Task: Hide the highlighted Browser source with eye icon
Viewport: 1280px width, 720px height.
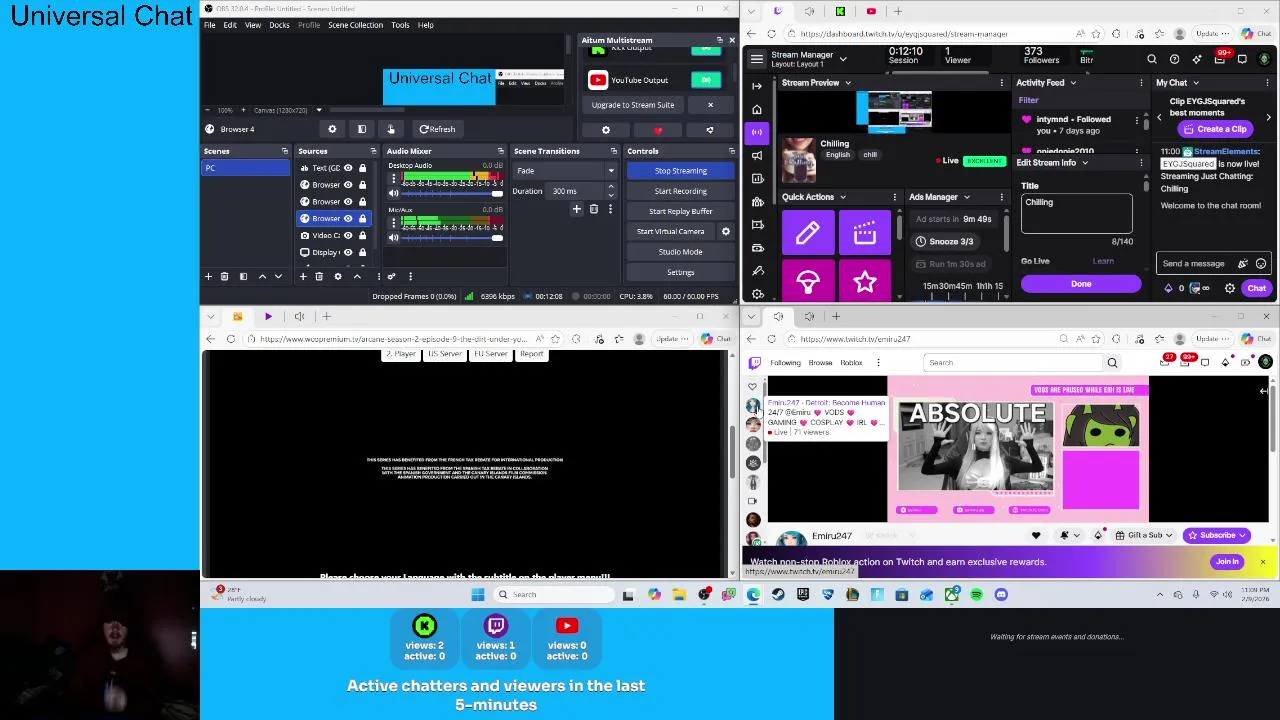Action: (348, 218)
